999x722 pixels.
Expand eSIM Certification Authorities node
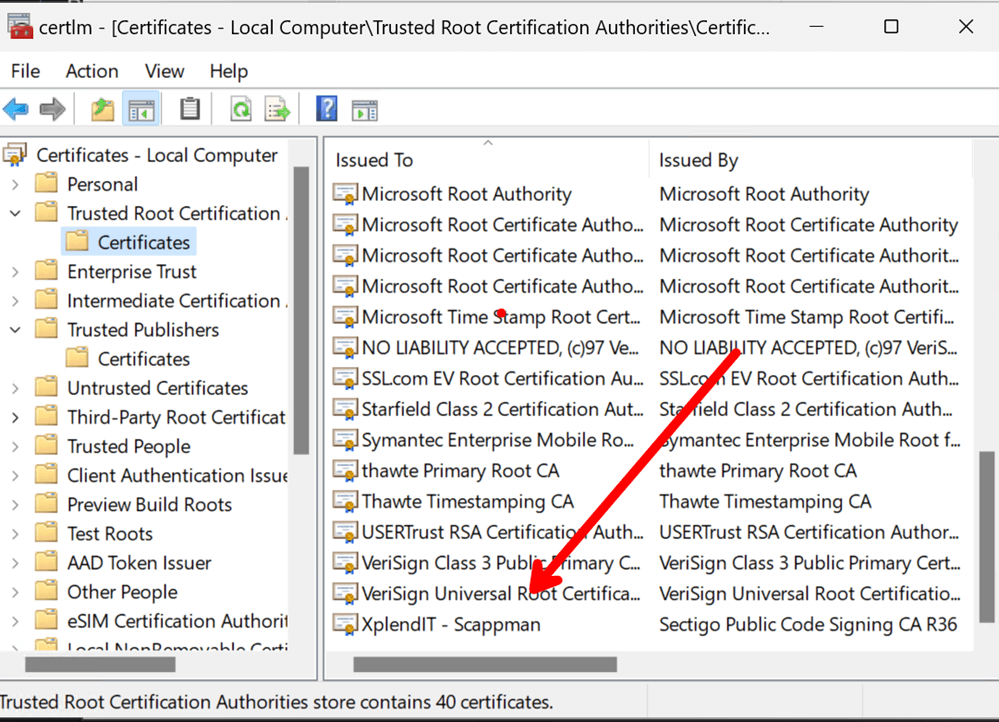pos(15,621)
